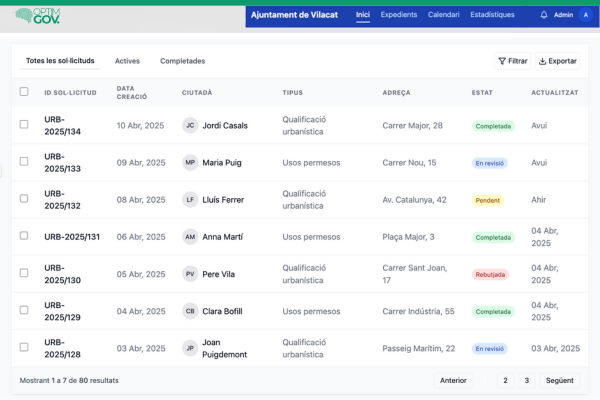Open the Exportar export menu

558,61
